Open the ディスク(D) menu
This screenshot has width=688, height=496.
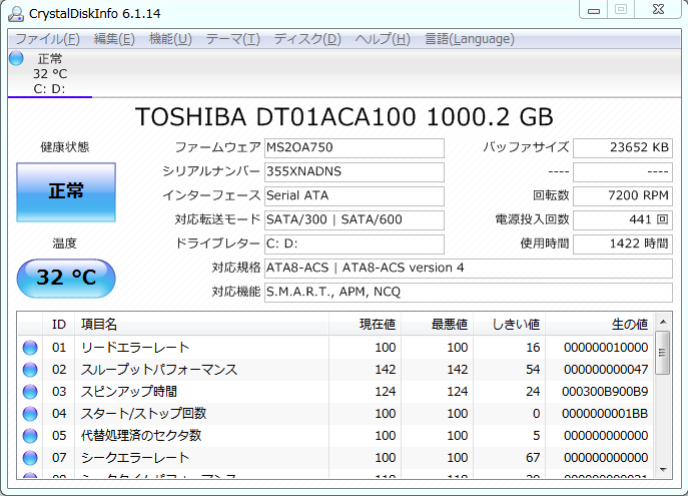point(307,39)
